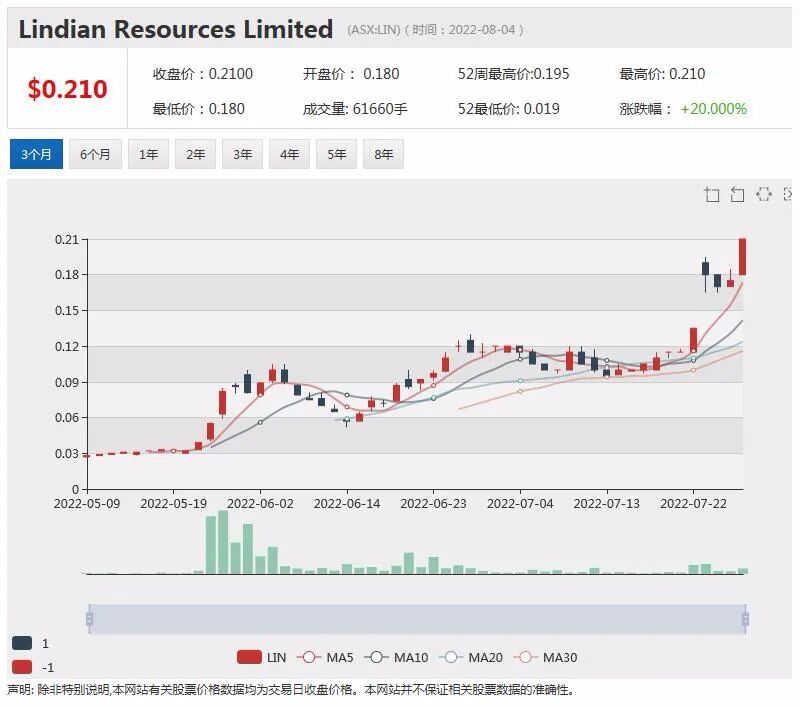Click the last tall red candlestick reaching 0.21
This screenshot has width=800, height=707.
coord(742,257)
